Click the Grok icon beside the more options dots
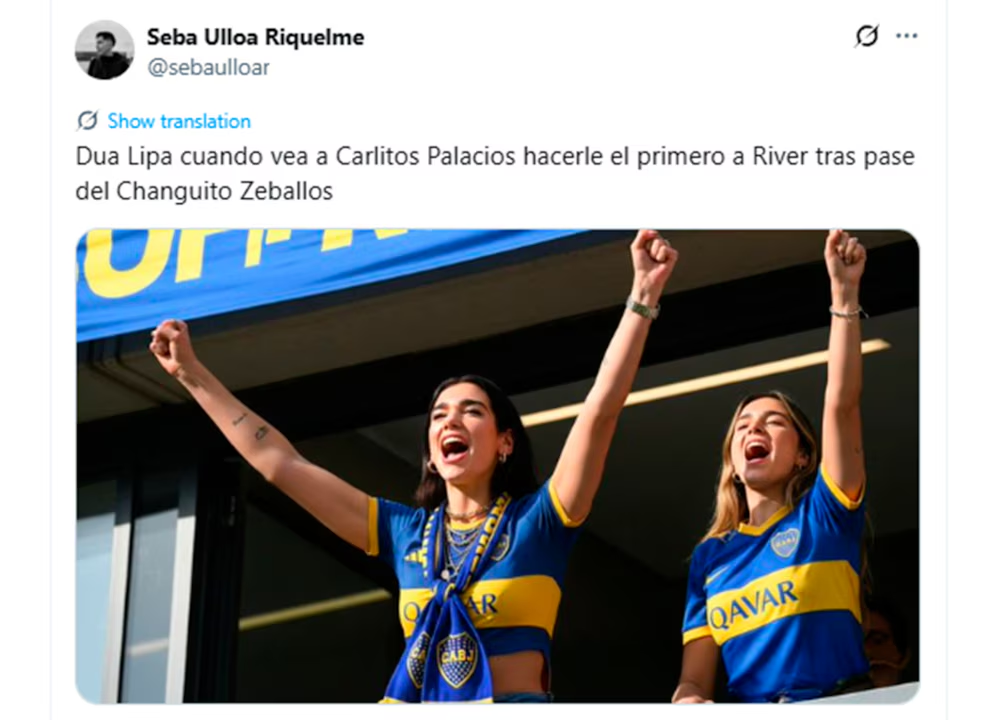The height and width of the screenshot is (720, 992). pos(867,36)
